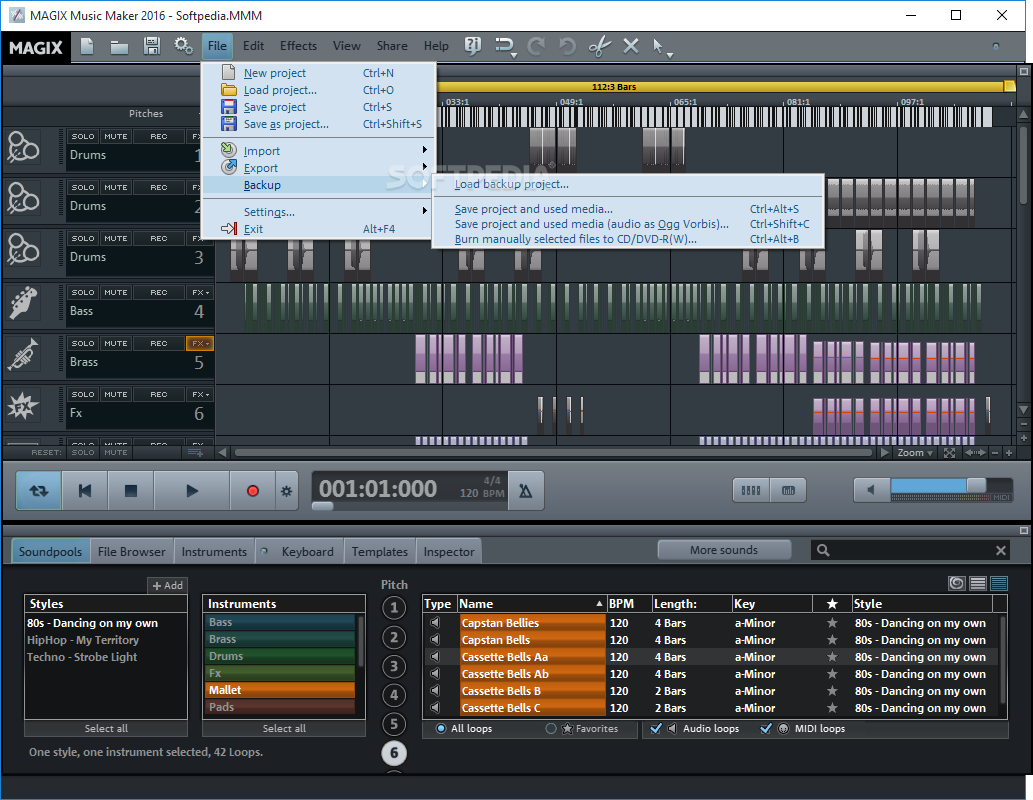Viewport: 1033px width, 800px height.
Task: Preview the Capstan Bellies loop speaker icon
Action: [x=435, y=623]
